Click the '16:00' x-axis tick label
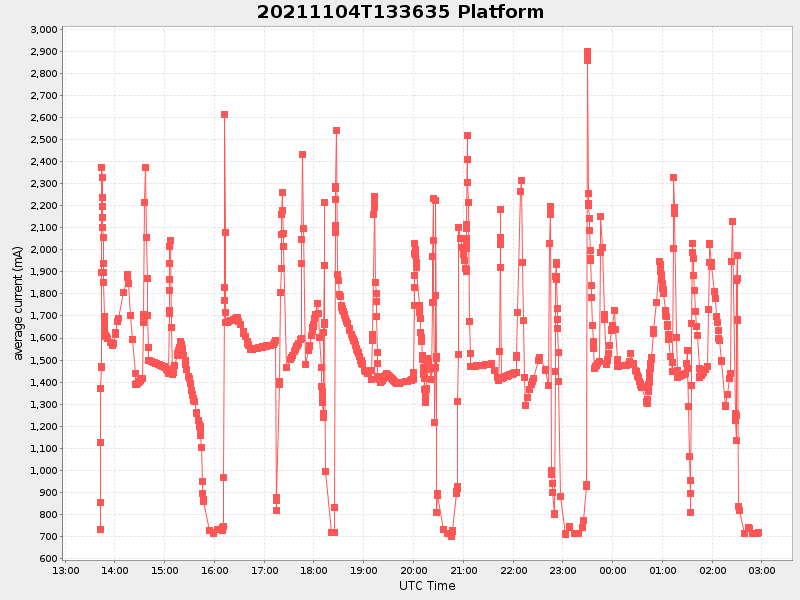This screenshot has width=800, height=600. [214, 570]
